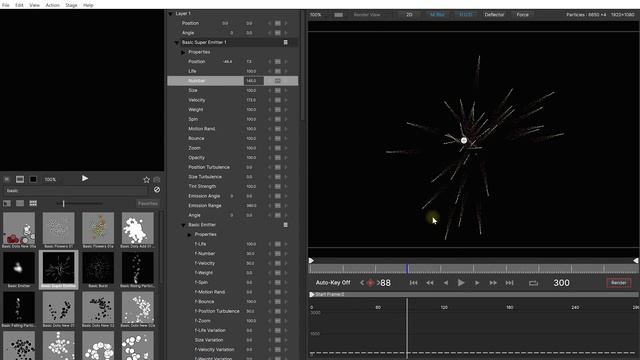Click the Force button
The width and height of the screenshot is (640, 360).
[522, 15]
